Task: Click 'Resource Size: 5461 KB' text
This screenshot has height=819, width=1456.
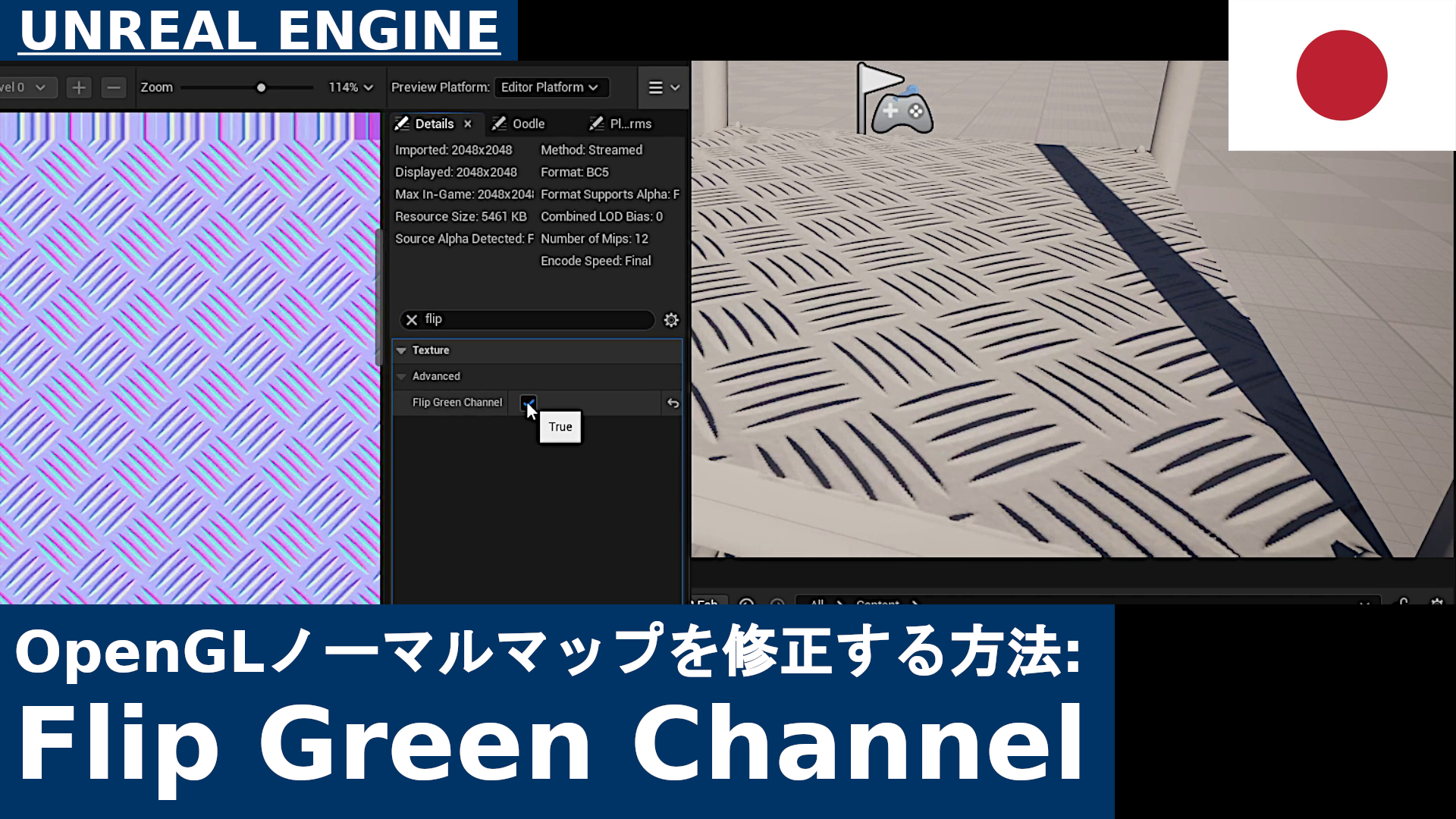Action: [x=460, y=217]
